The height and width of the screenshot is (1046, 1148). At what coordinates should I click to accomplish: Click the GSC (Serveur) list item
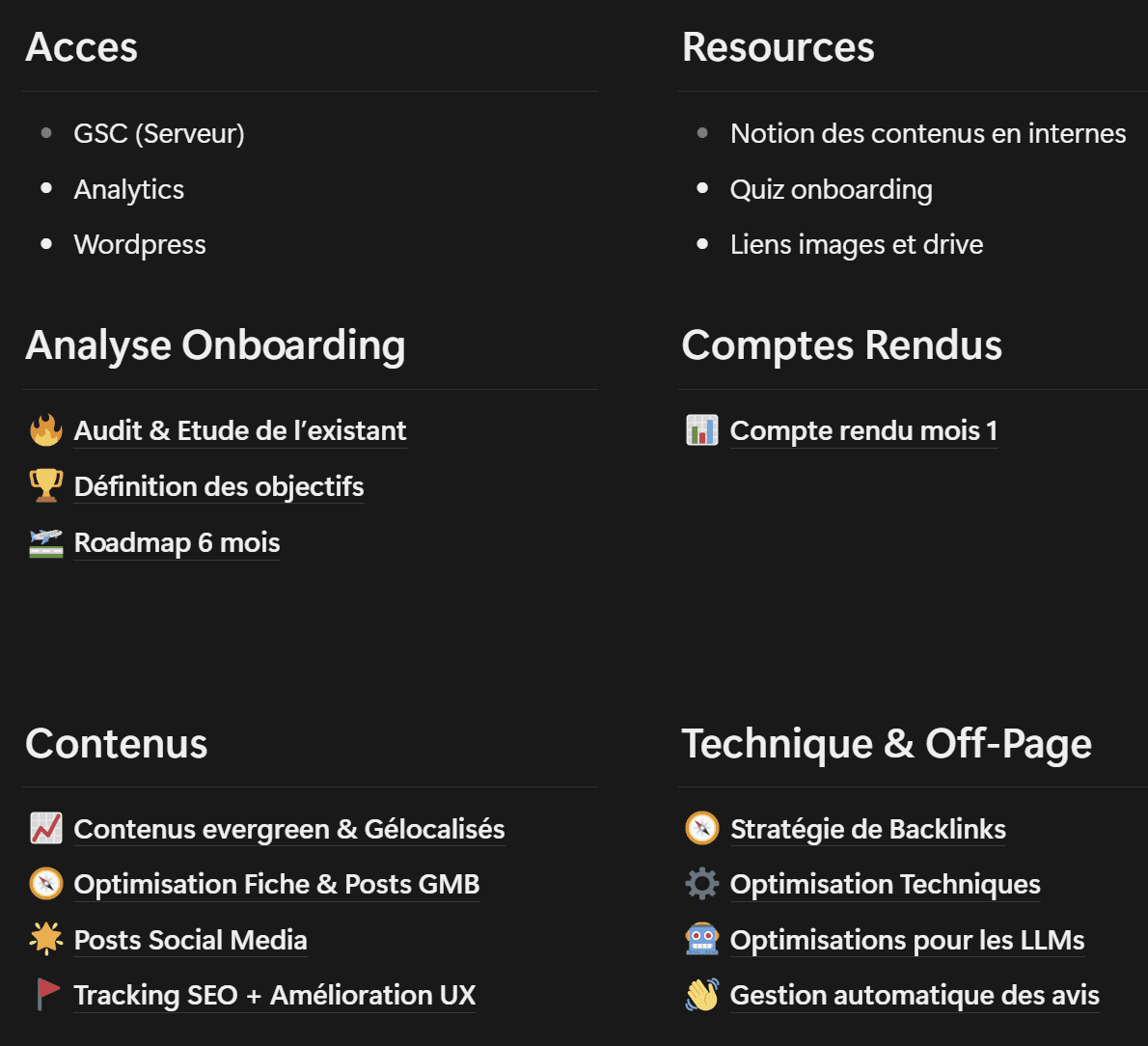click(x=159, y=133)
